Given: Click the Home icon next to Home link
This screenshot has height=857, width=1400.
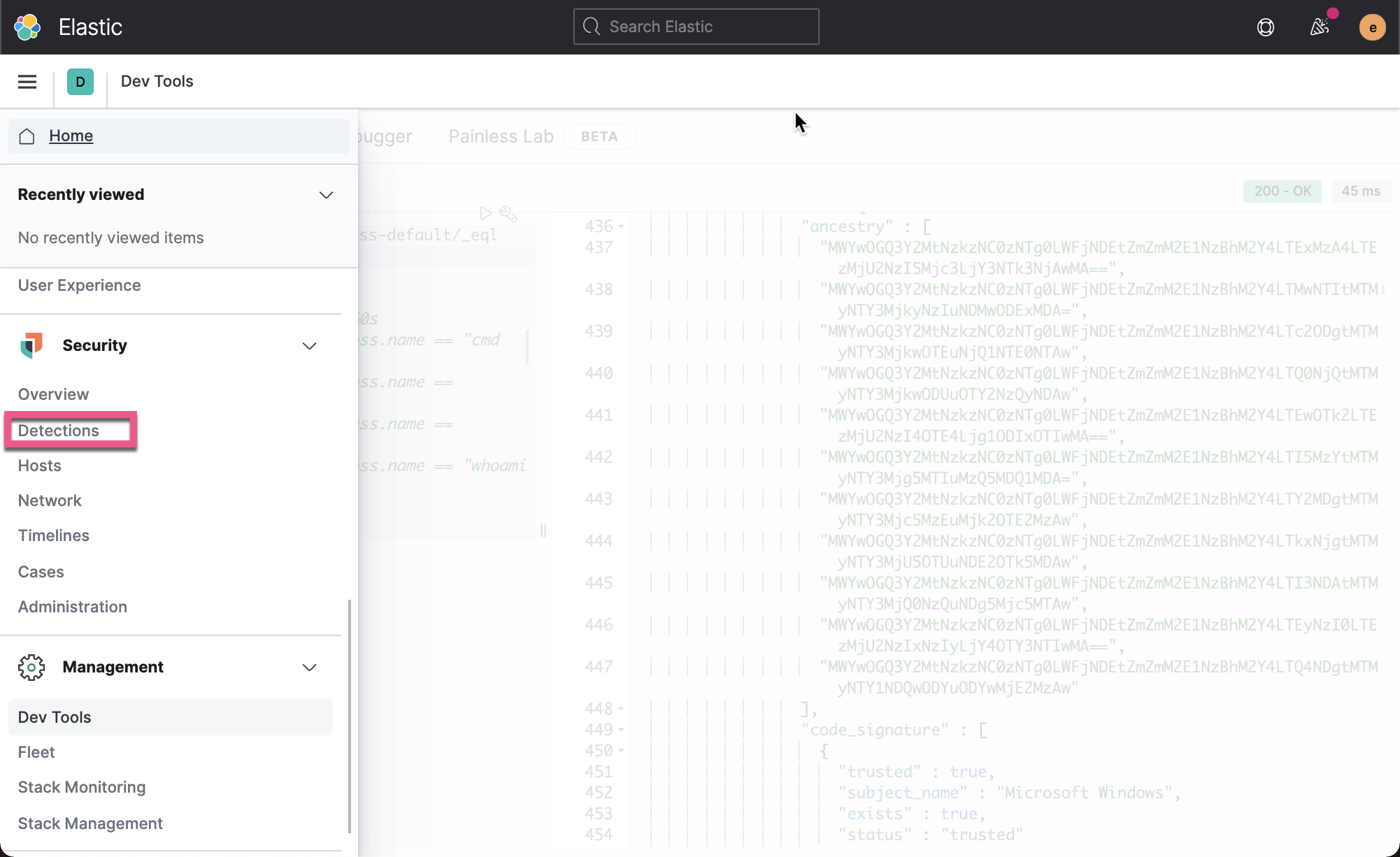Looking at the screenshot, I should [x=27, y=136].
